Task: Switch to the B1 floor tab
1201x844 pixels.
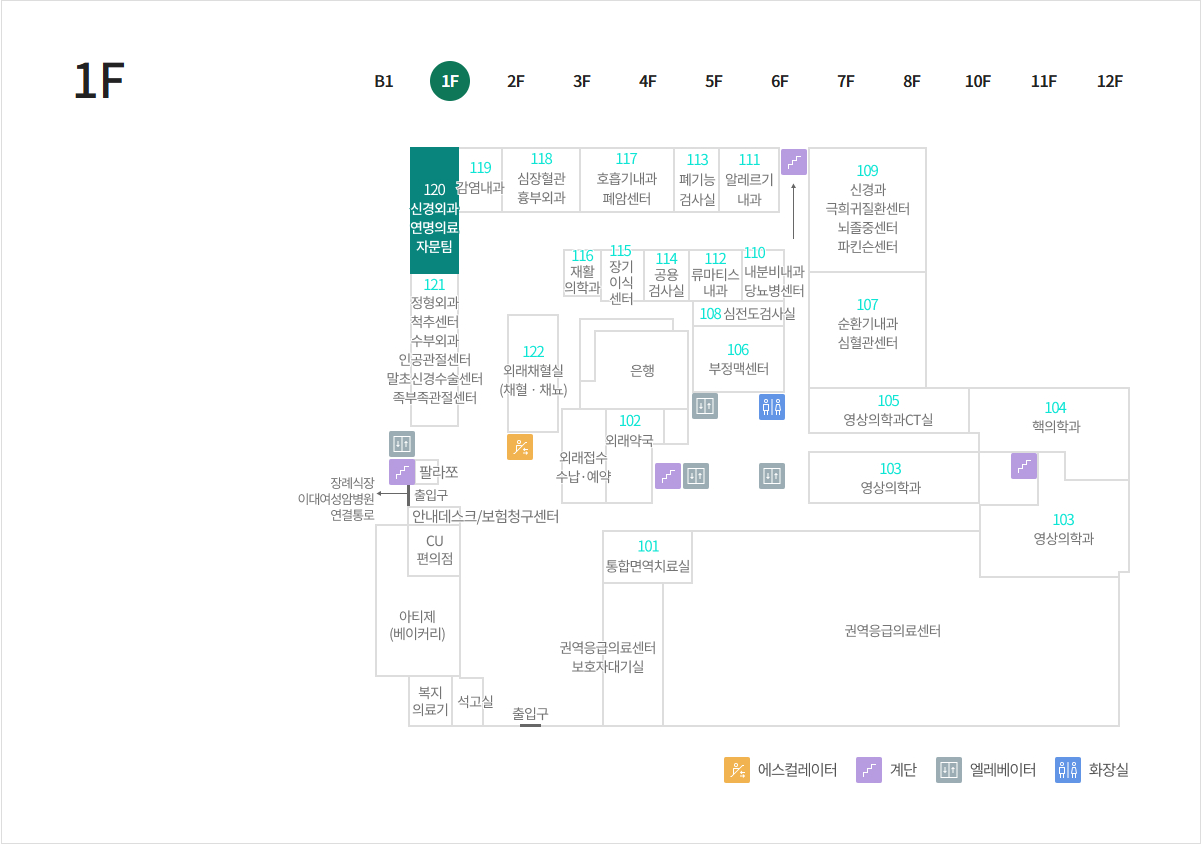Action: 384,82
